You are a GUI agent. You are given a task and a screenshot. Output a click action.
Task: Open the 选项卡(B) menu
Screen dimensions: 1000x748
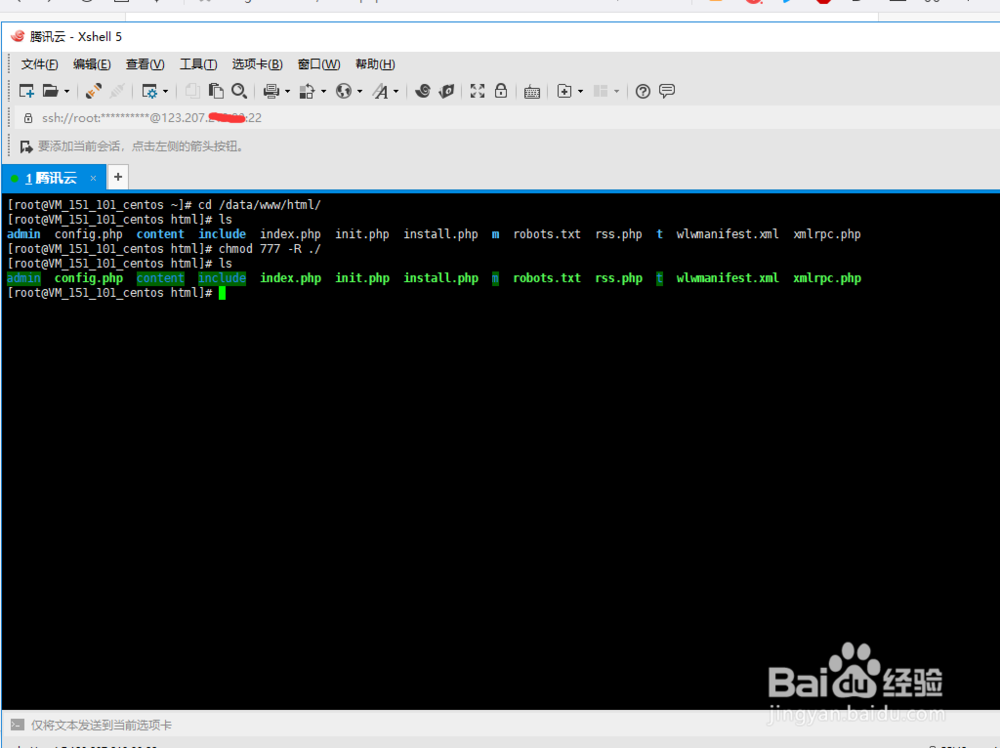[x=257, y=64]
